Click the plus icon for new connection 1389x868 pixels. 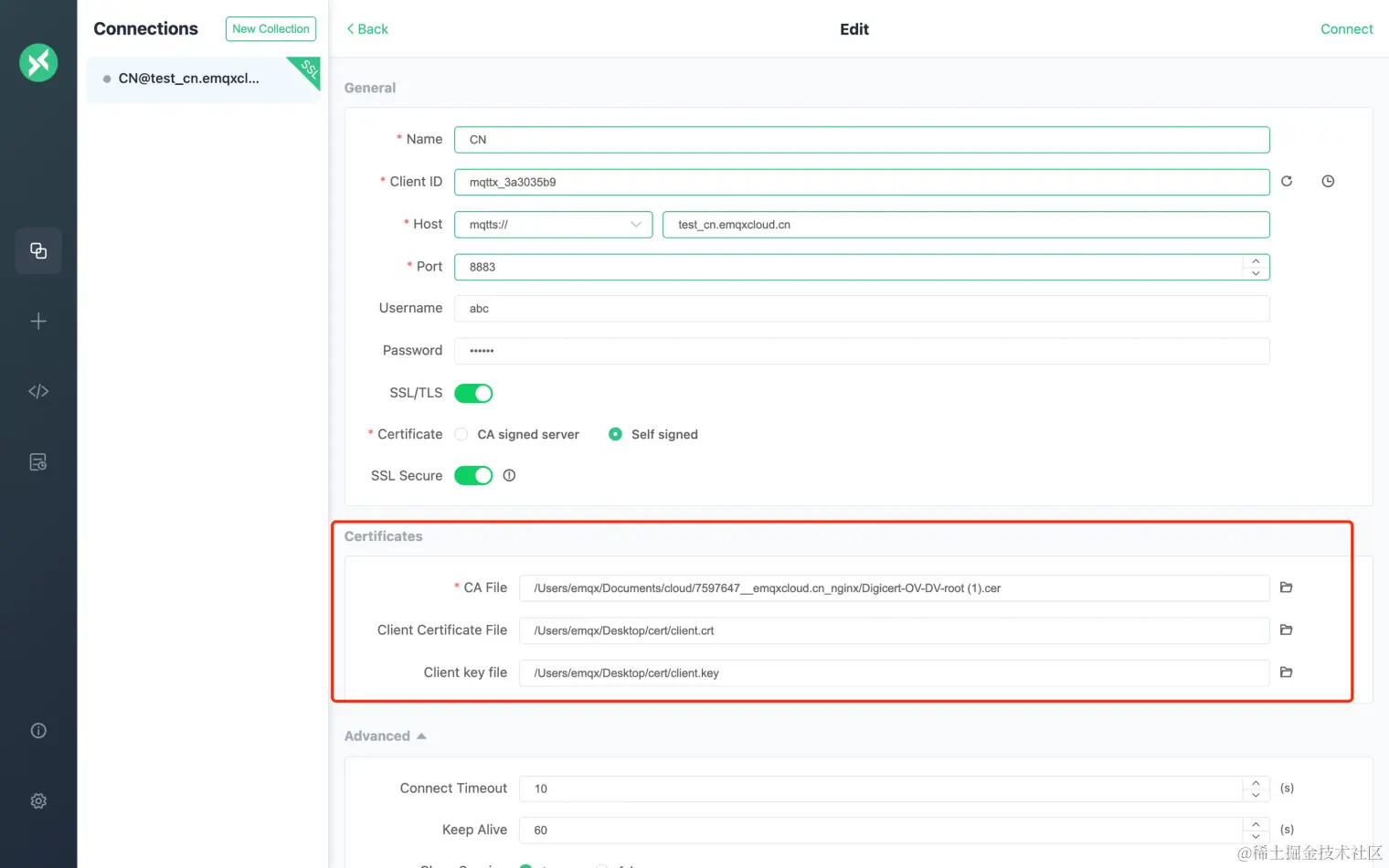click(x=38, y=321)
